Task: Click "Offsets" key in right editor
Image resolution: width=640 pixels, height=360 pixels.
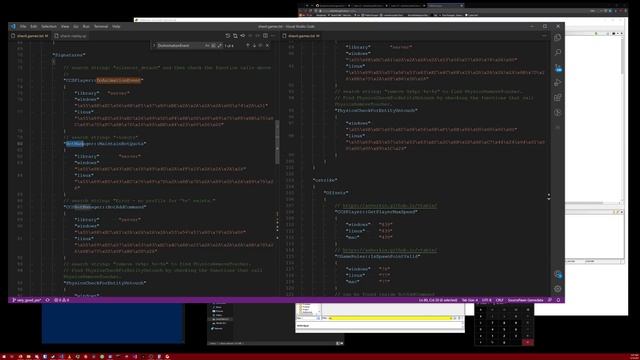Action: click(336, 193)
